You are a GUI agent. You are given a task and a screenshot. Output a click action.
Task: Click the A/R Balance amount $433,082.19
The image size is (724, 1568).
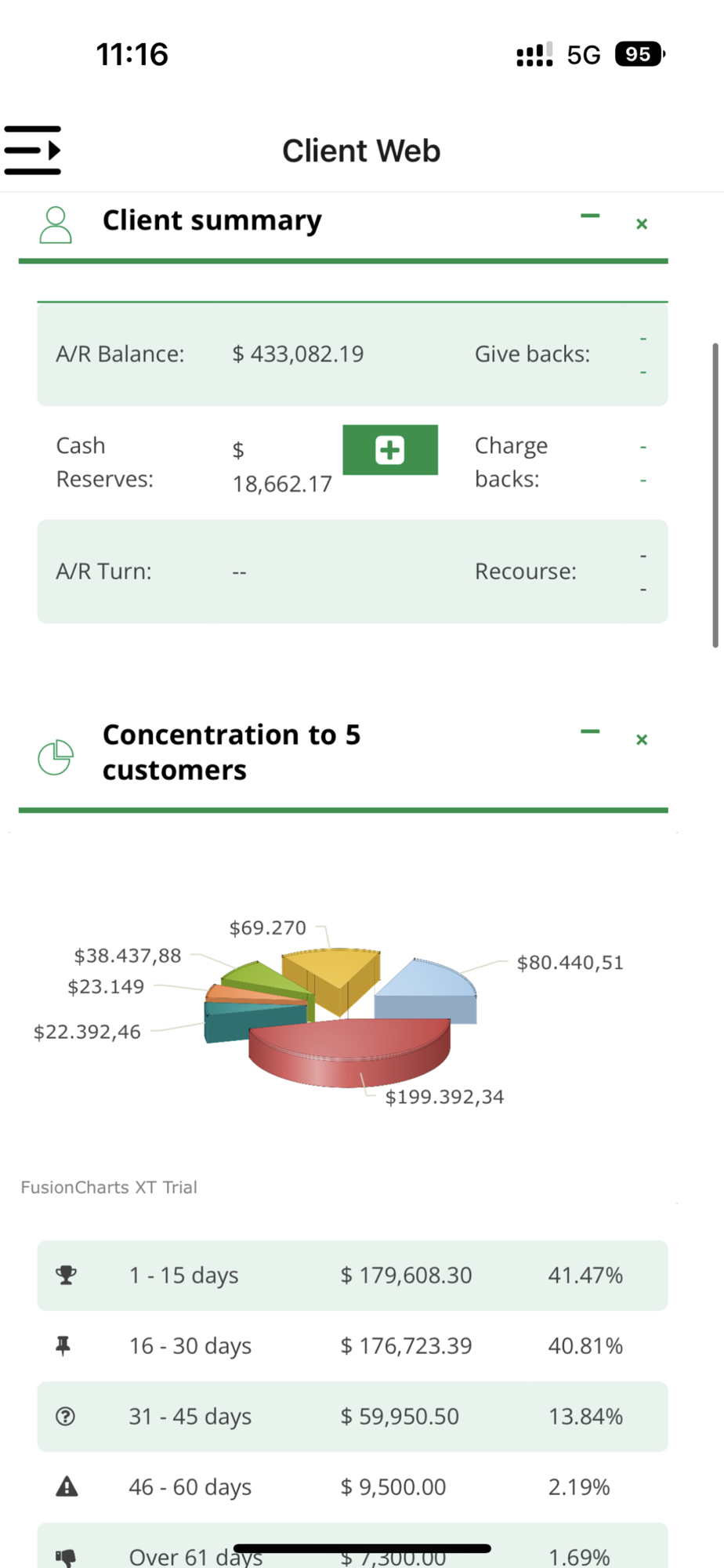(x=298, y=354)
